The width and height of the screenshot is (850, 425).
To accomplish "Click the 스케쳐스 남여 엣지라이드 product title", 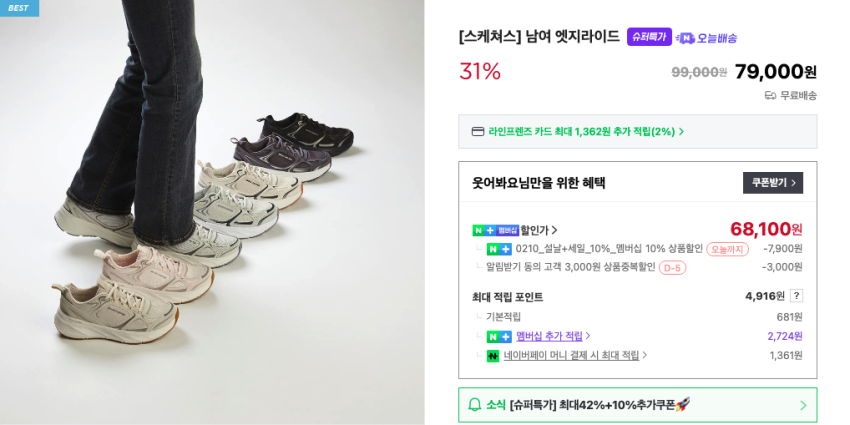I will tap(539, 37).
